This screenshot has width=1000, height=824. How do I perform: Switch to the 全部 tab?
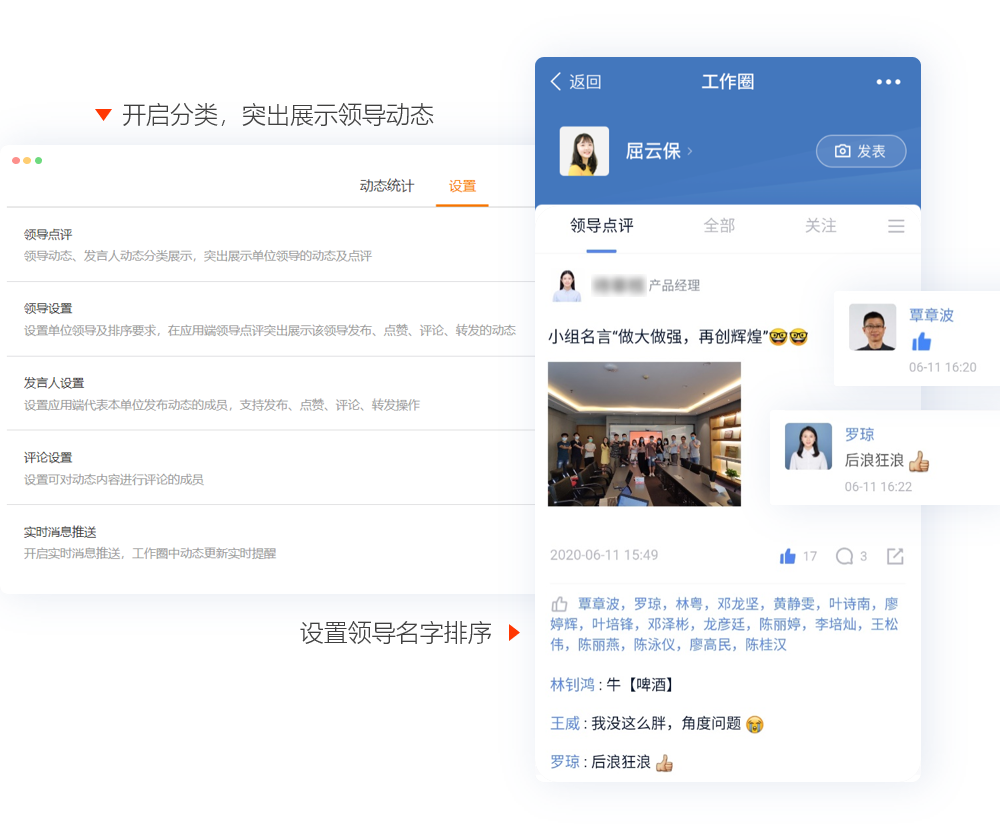pyautogui.click(x=719, y=226)
